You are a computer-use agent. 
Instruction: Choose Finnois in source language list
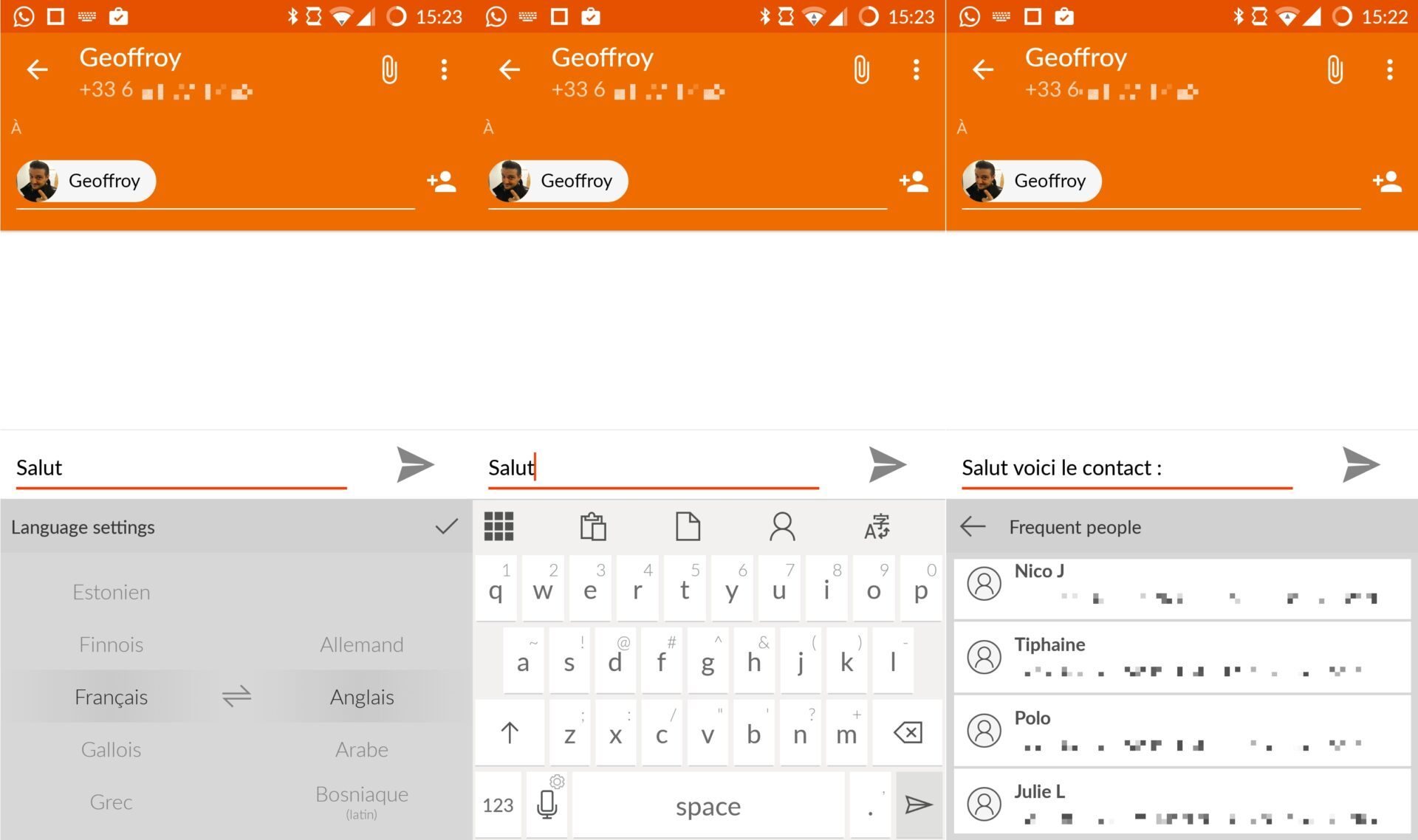(111, 644)
